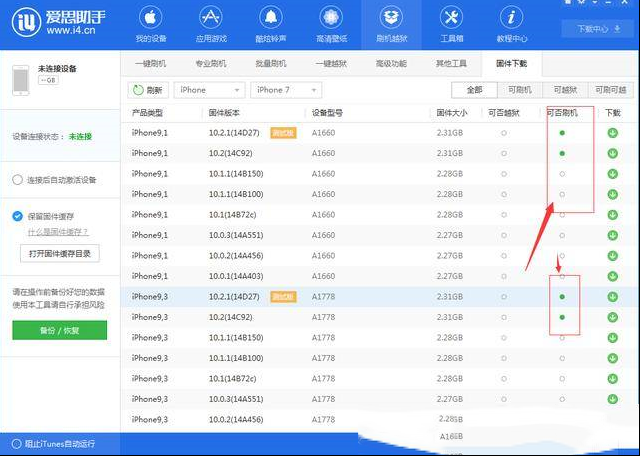This screenshot has height=456, width=640.
Task: Open the iPhone 7 model dropdown
Action: (286, 90)
